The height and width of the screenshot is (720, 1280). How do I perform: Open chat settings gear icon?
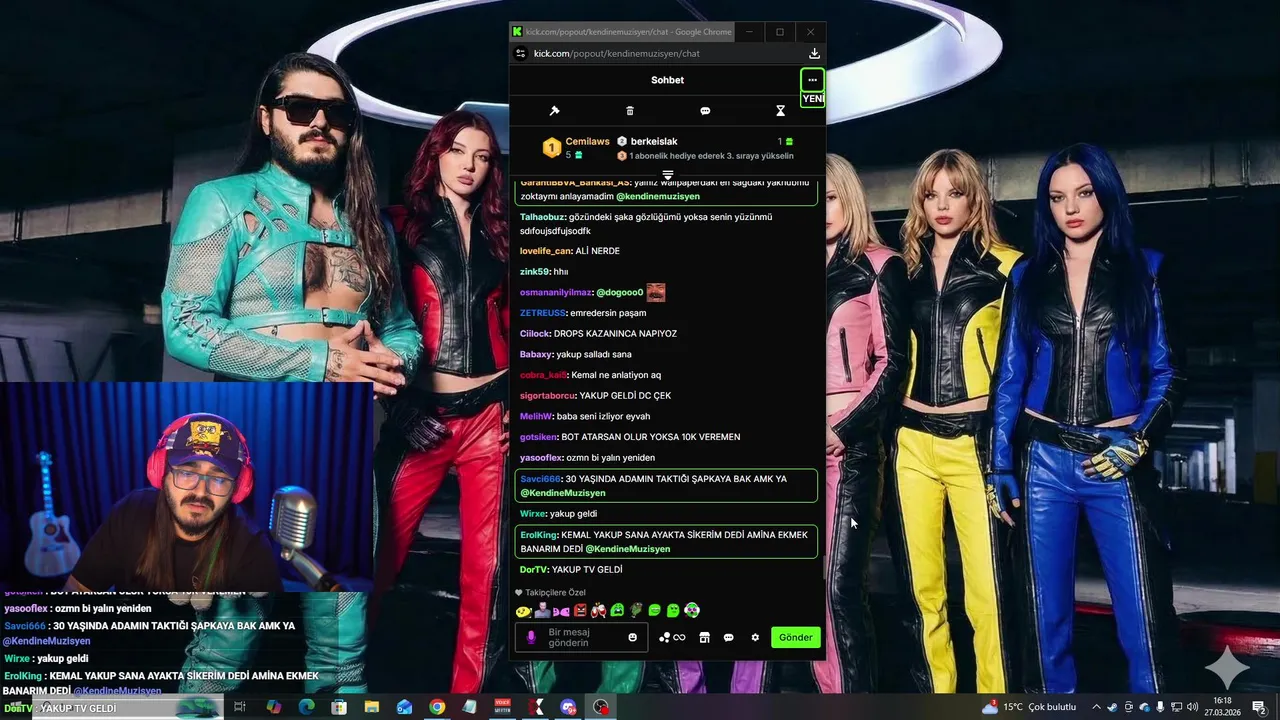pos(755,637)
